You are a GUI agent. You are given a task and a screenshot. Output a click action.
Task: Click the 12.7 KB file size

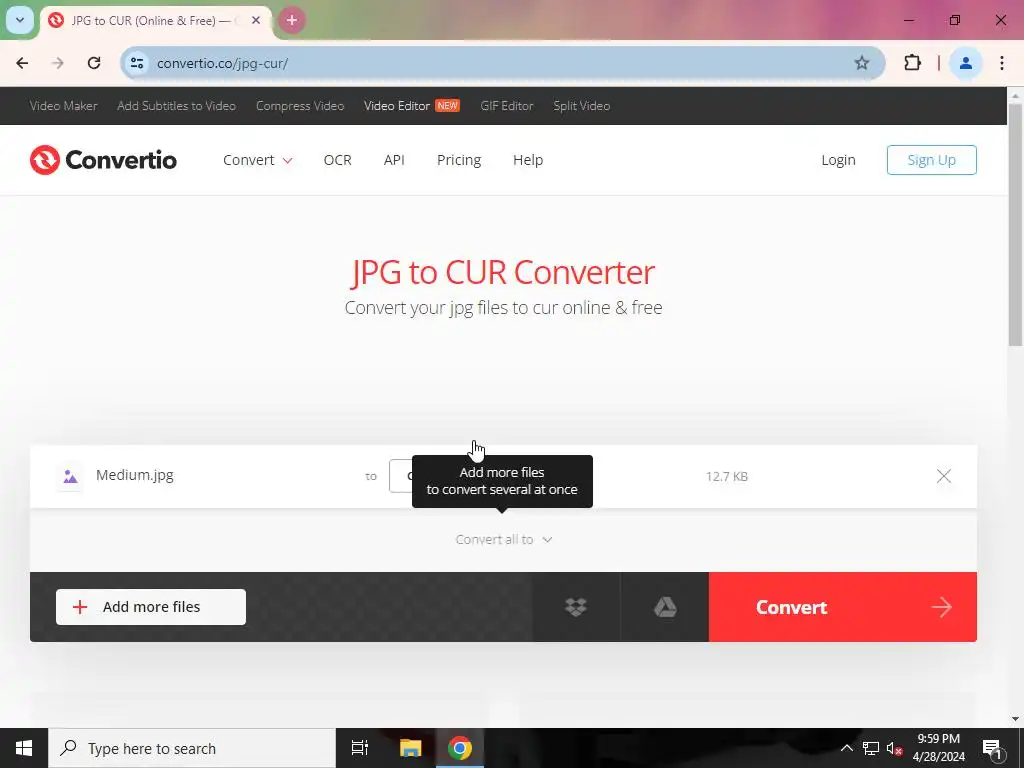(x=727, y=477)
